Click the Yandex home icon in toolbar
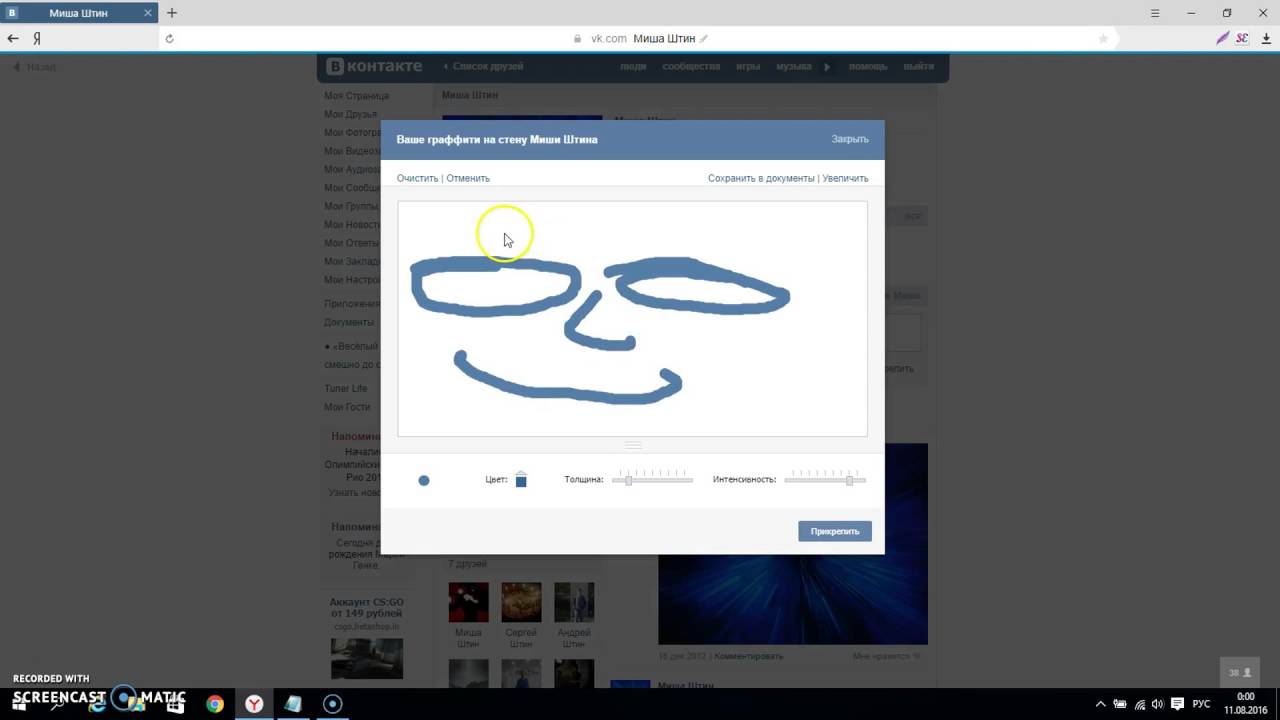Screen dimensions: 1280x720 [x=37, y=38]
